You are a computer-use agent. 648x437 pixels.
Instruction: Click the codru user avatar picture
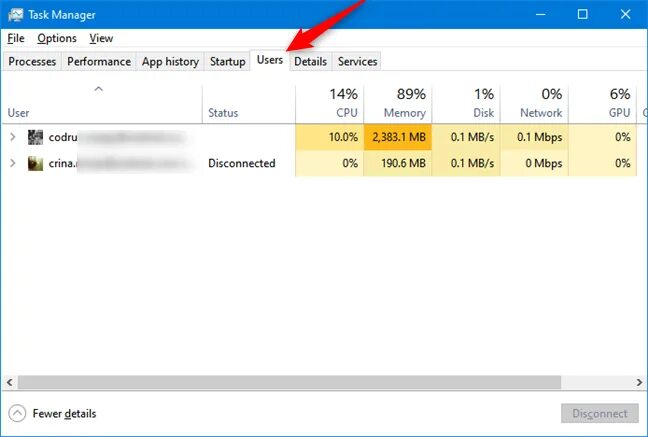[x=35, y=137]
